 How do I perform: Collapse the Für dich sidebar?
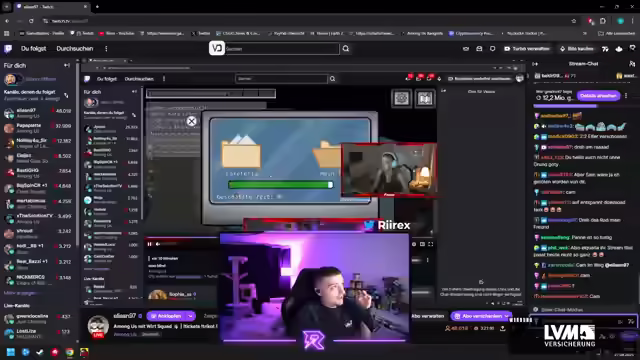pyautogui.click(x=67, y=65)
